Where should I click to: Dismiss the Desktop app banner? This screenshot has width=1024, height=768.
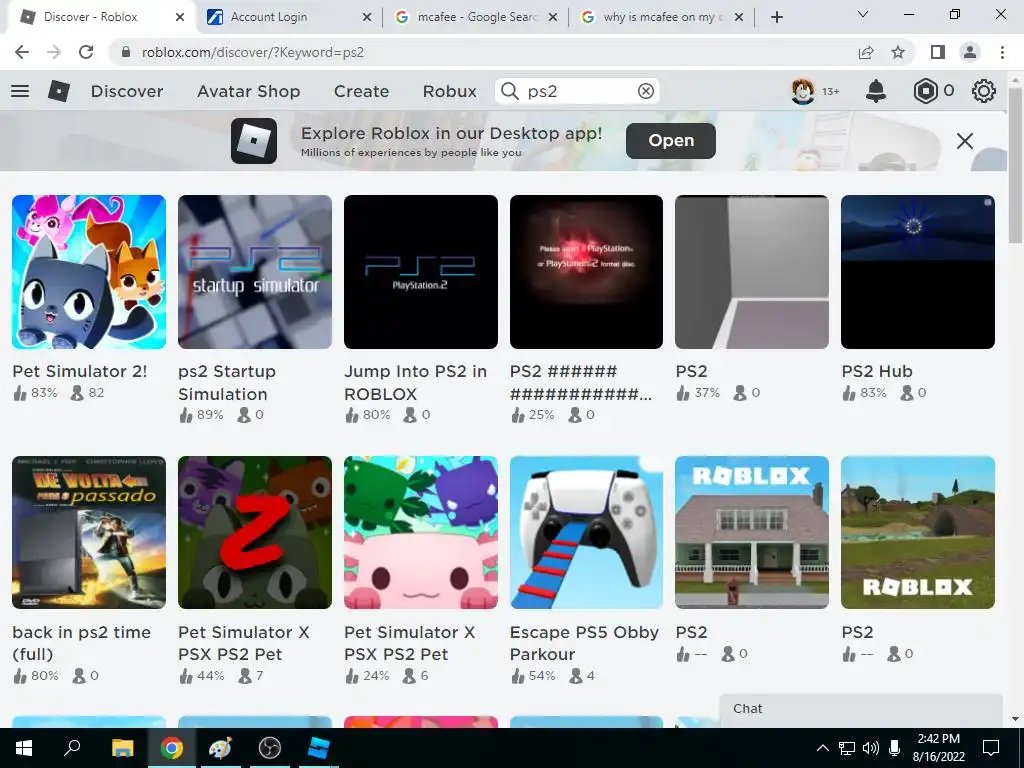(965, 141)
